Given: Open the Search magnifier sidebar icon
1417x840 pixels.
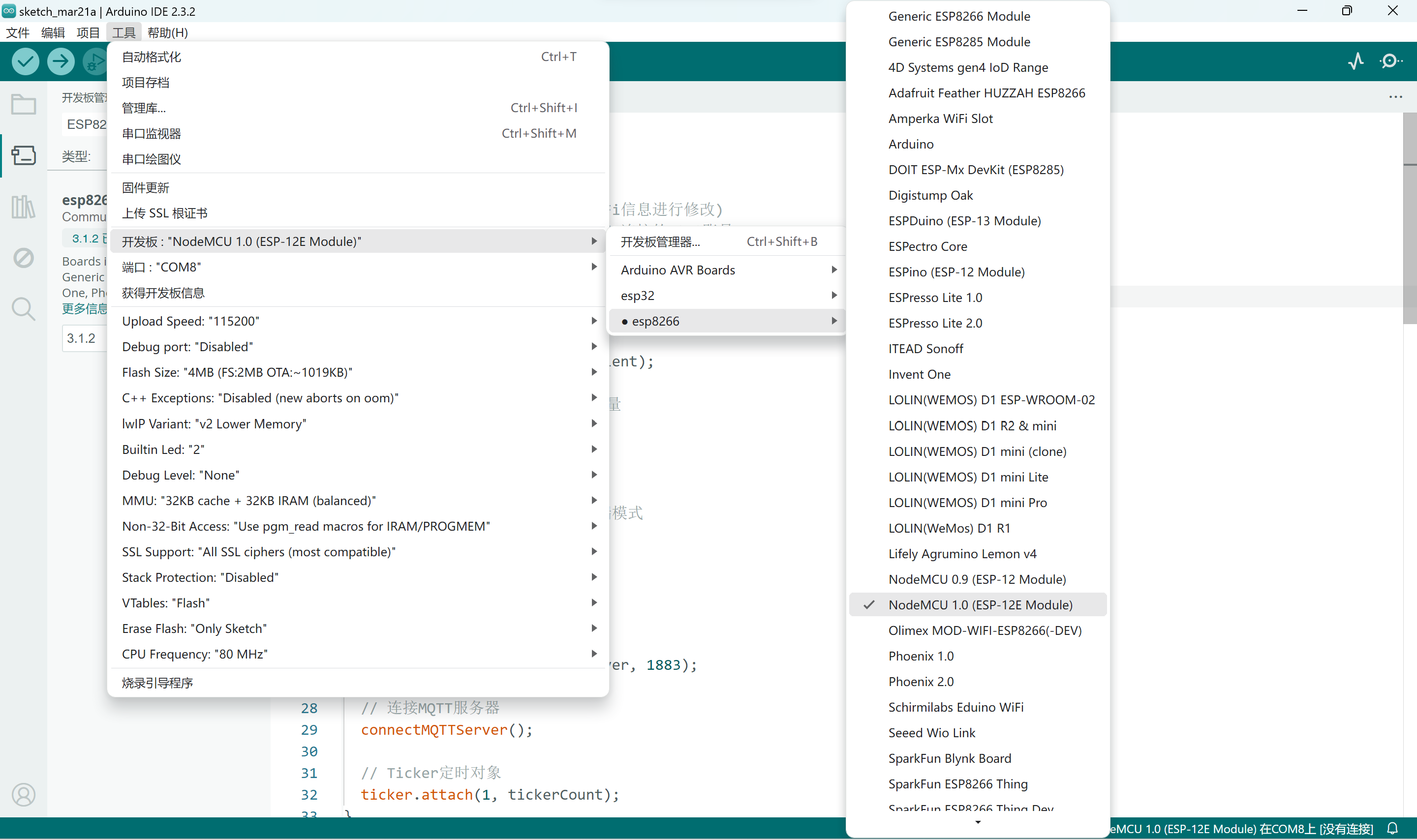Looking at the screenshot, I should click(x=23, y=309).
